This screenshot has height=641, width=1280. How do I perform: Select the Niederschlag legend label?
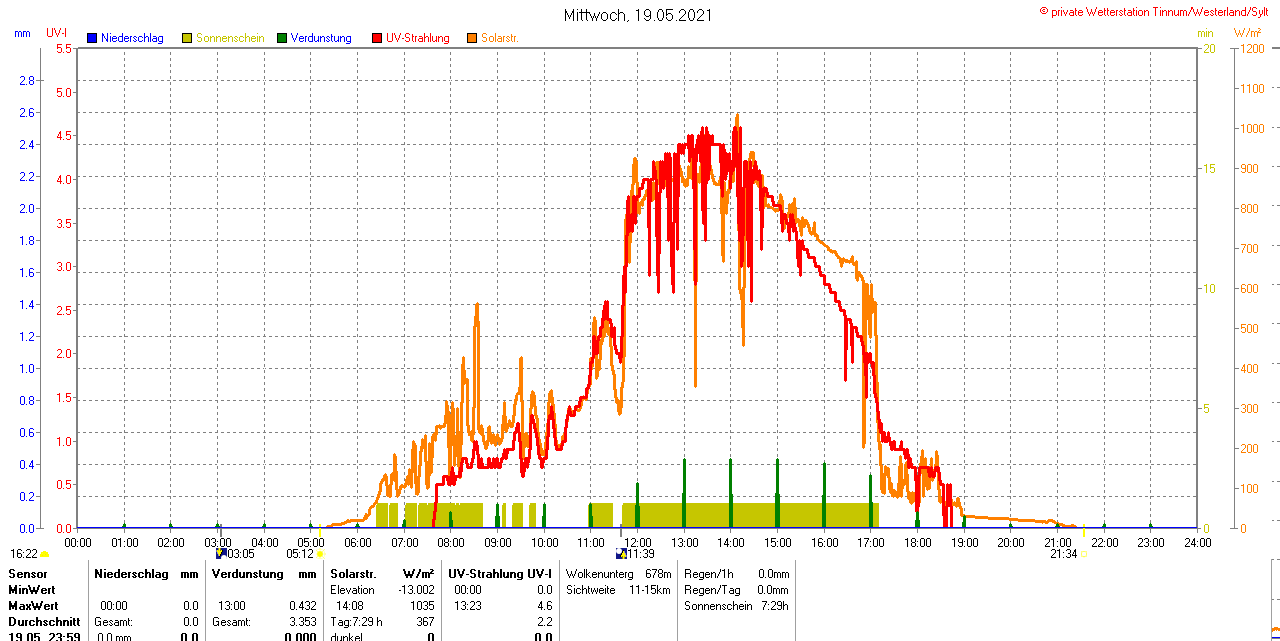coord(132,38)
